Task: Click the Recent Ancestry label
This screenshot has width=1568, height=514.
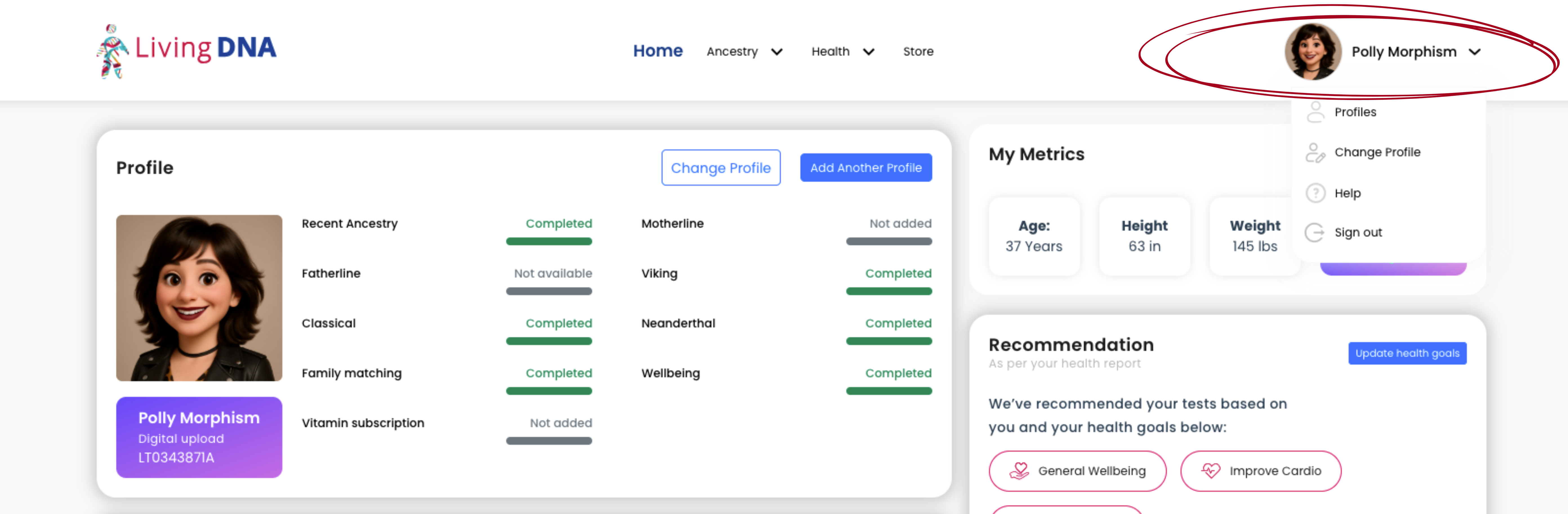Action: pos(349,224)
